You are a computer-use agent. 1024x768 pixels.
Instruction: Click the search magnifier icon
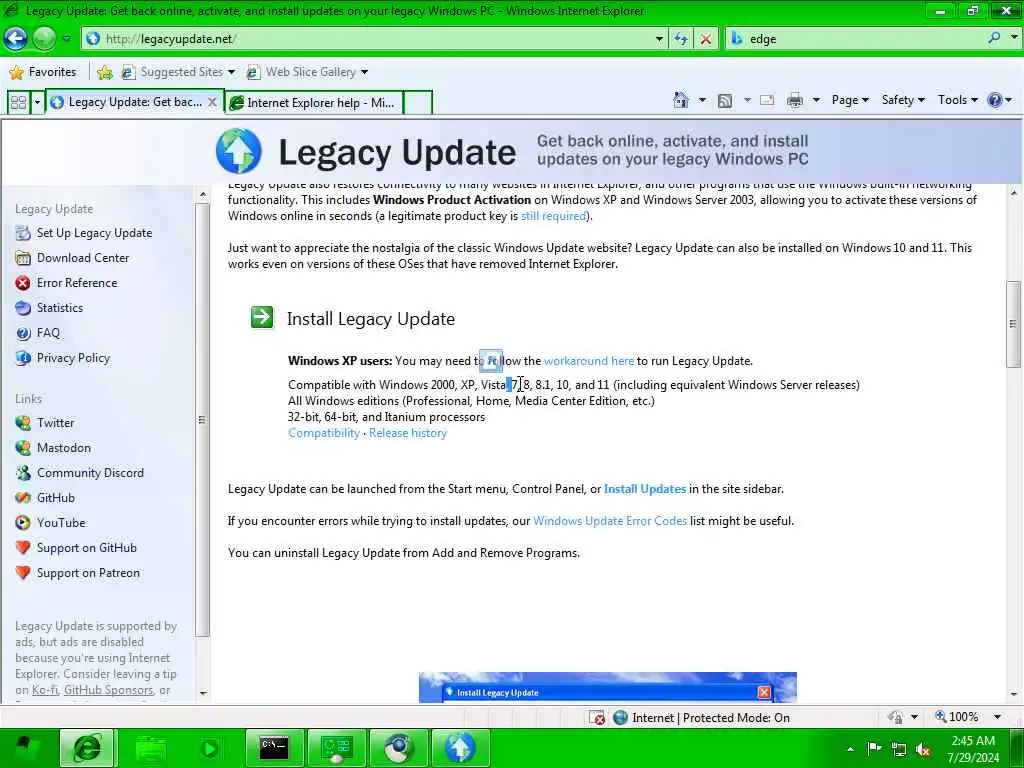[994, 38]
